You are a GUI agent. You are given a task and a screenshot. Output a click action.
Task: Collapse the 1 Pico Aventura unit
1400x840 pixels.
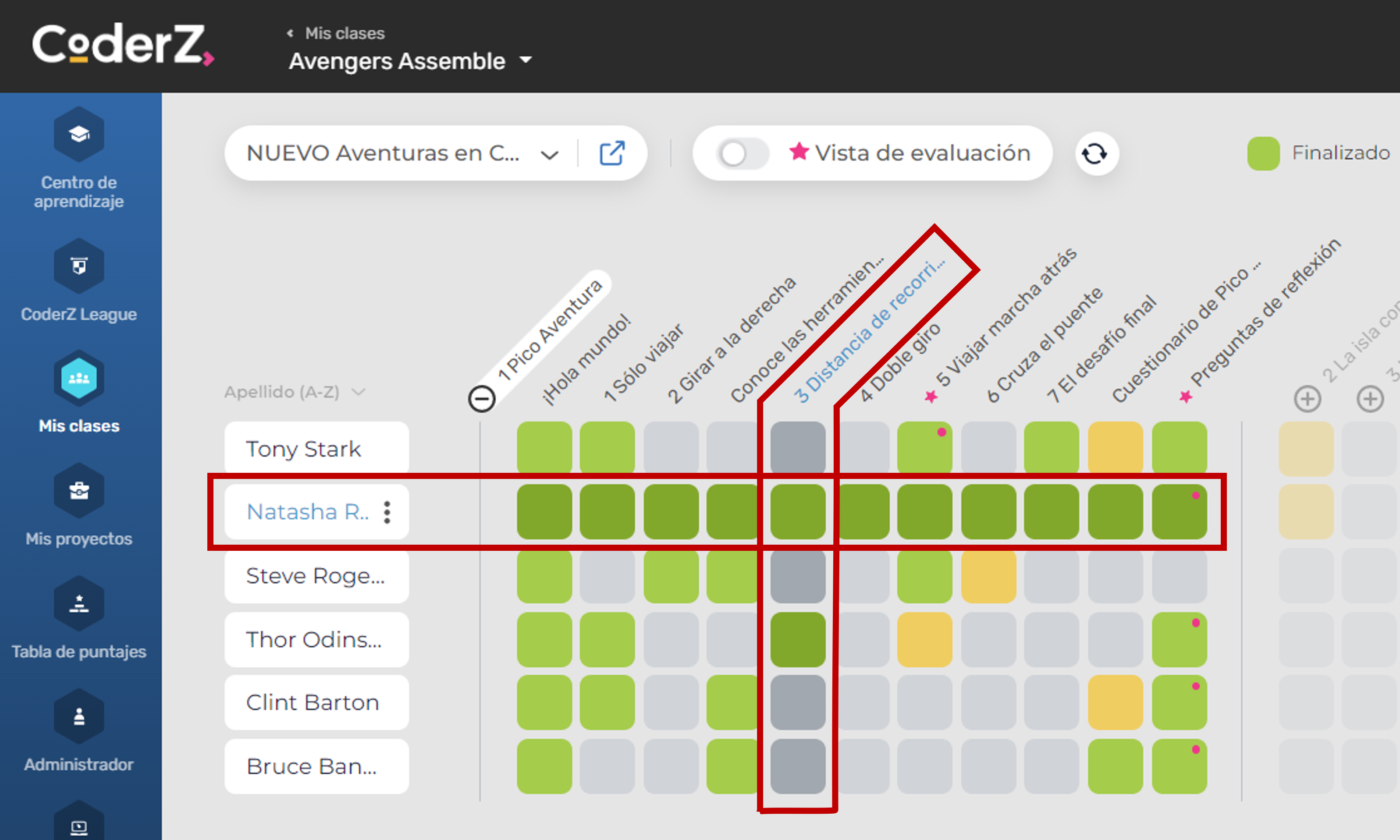482,399
